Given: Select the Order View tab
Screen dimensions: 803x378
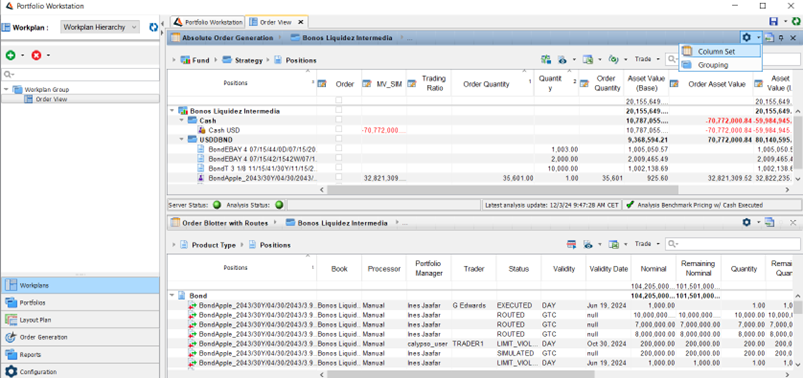Looking at the screenshot, I should coord(277,22).
